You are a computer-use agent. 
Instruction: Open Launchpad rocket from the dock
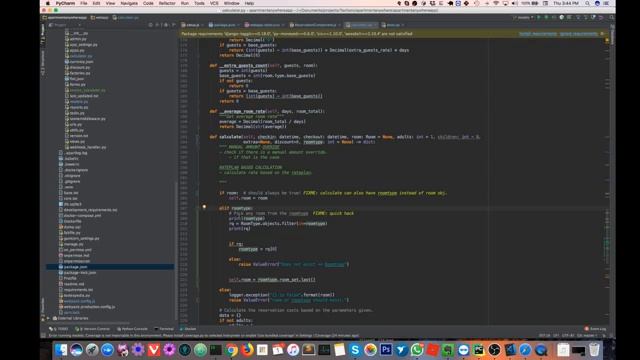point(92,350)
